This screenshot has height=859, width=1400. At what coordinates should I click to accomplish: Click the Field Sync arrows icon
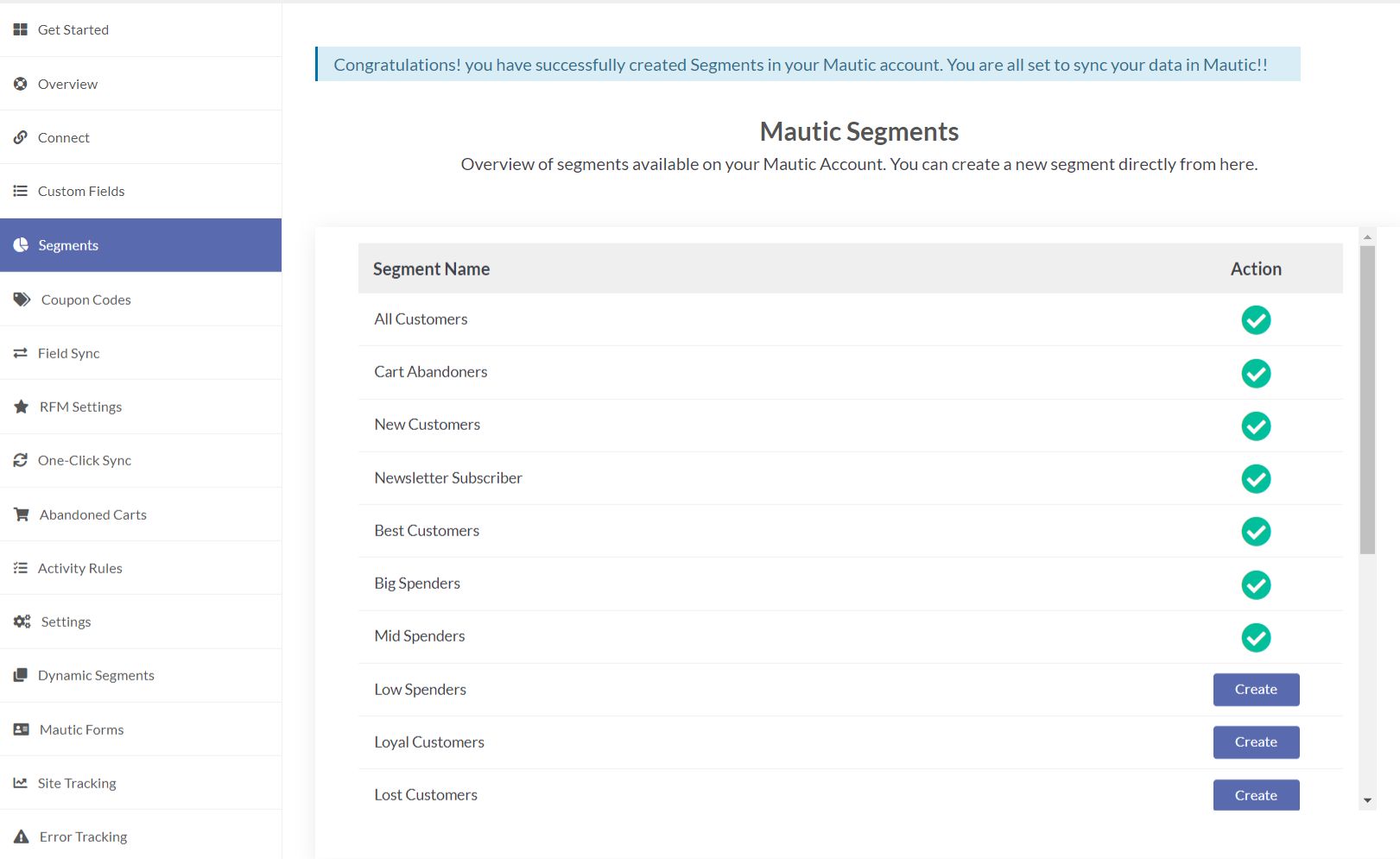(20, 353)
